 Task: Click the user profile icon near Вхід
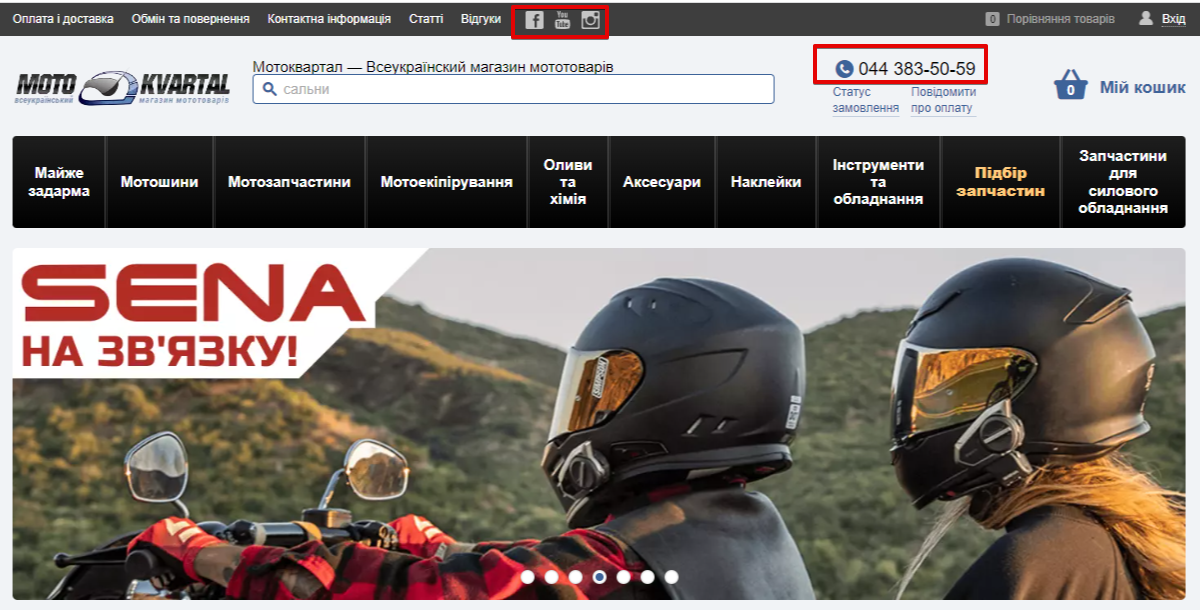coord(1146,19)
